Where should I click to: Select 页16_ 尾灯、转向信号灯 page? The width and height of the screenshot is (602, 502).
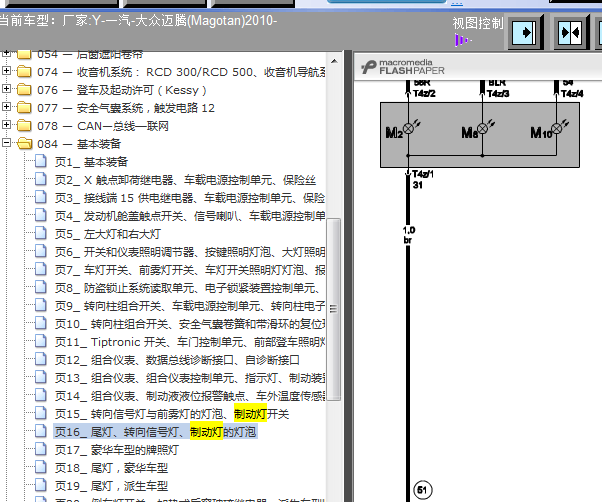tap(155, 433)
